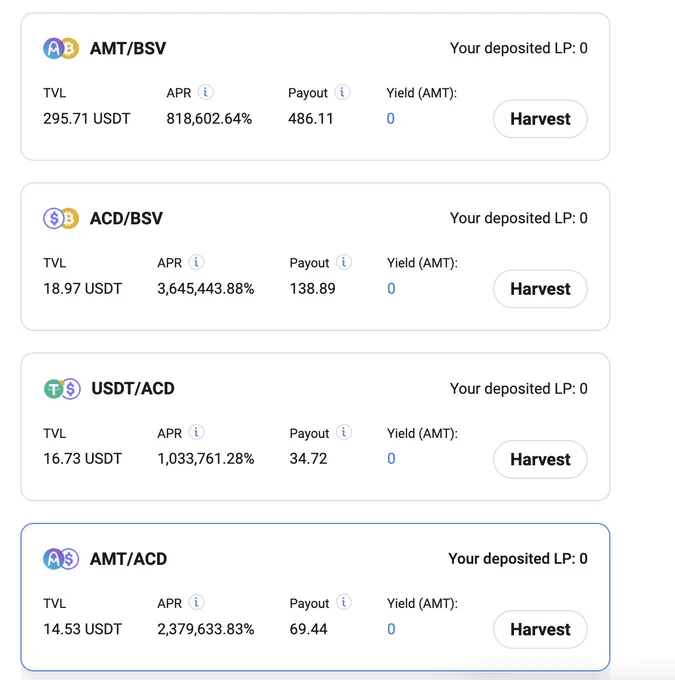Click the ACD/BSV yield amount value
675x680 pixels.
point(391,288)
